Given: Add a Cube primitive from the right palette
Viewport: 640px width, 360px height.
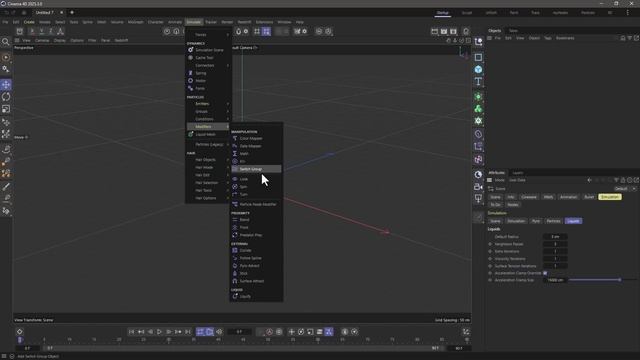Looking at the screenshot, I should coord(478,69).
